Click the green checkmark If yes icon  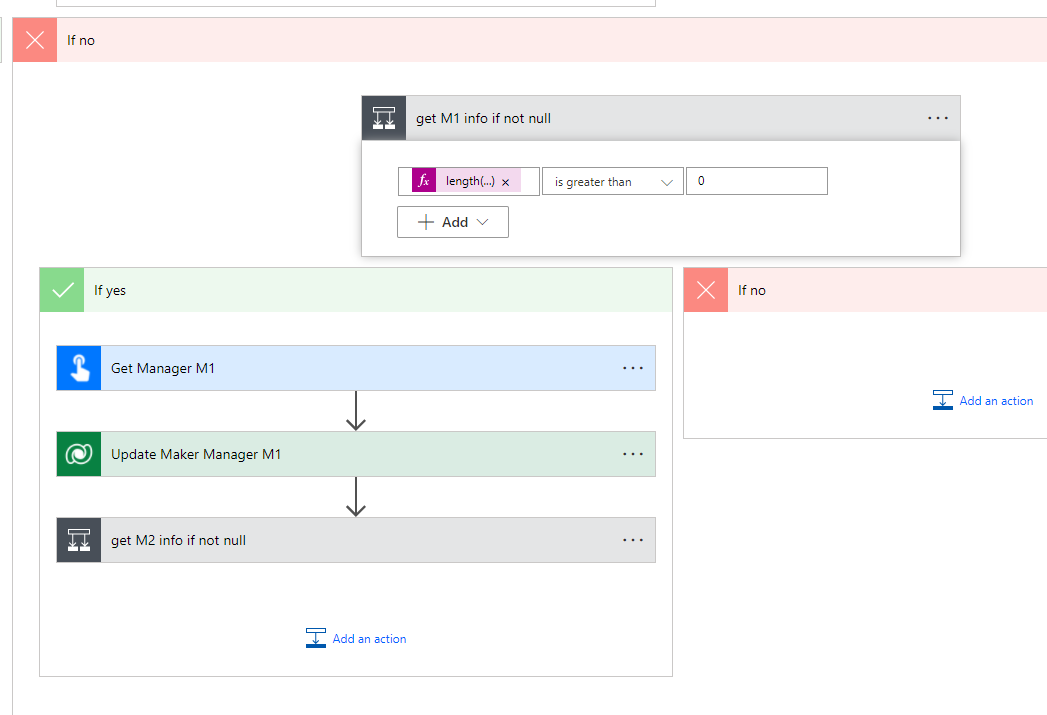click(62, 290)
